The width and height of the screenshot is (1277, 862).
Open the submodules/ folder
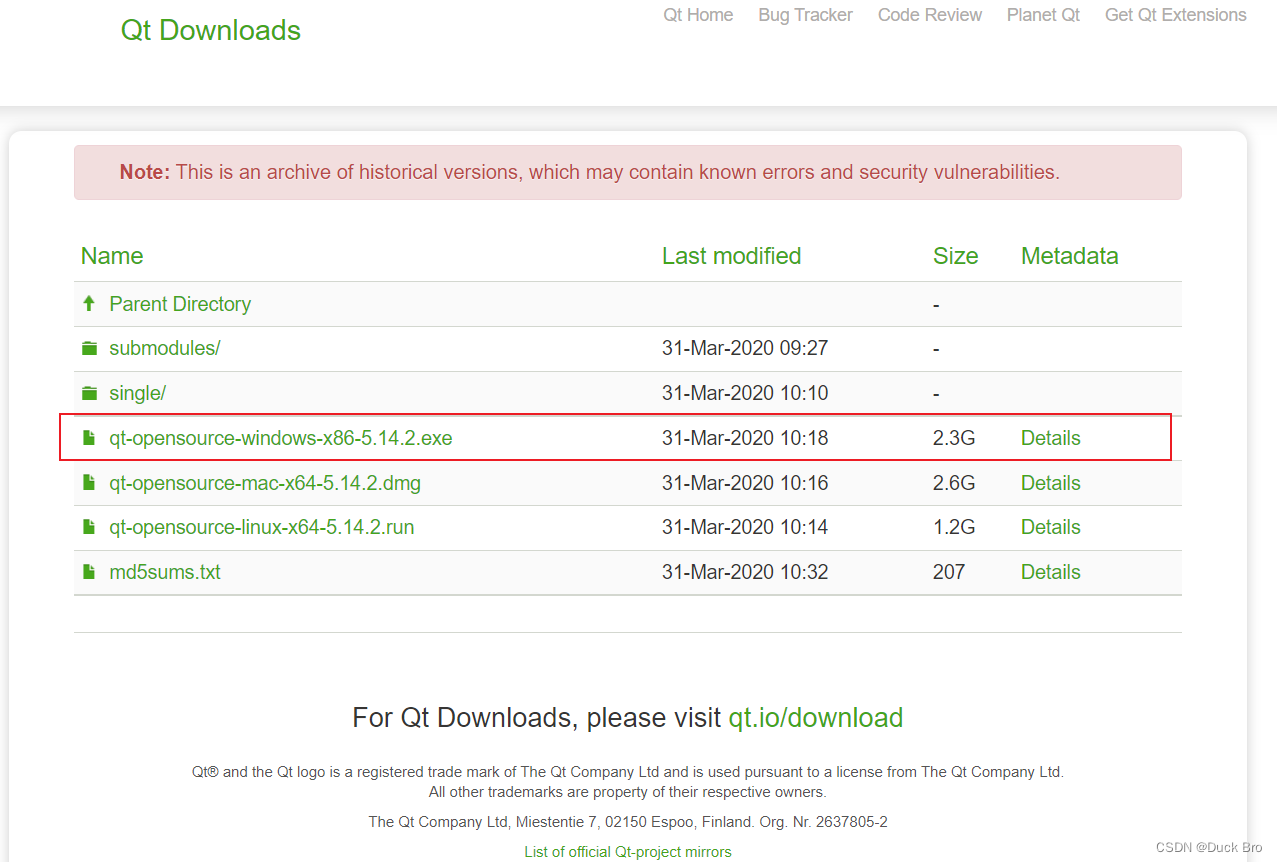(165, 348)
